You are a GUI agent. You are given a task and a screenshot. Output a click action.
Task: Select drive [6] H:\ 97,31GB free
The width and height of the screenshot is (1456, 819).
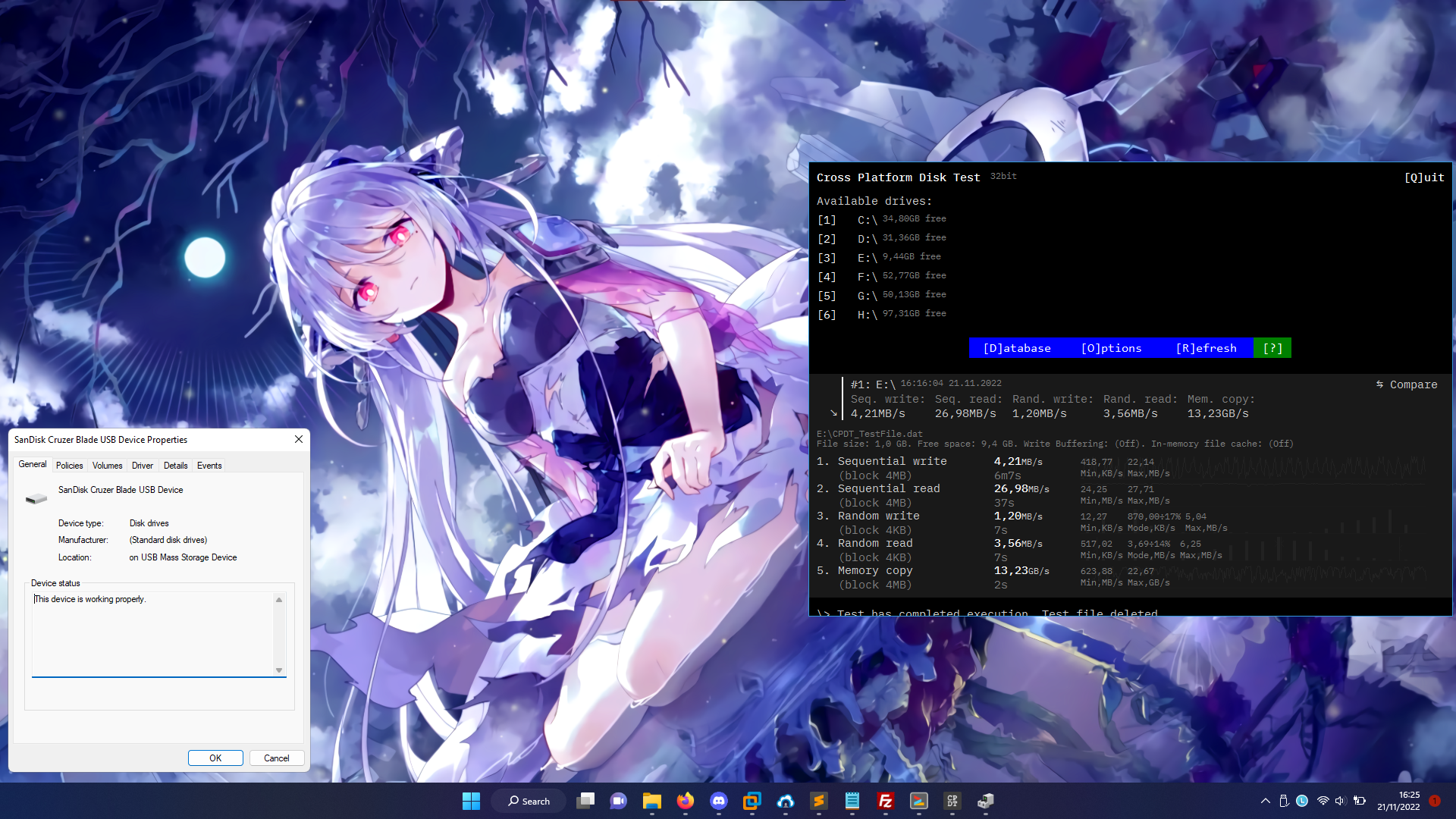point(882,314)
